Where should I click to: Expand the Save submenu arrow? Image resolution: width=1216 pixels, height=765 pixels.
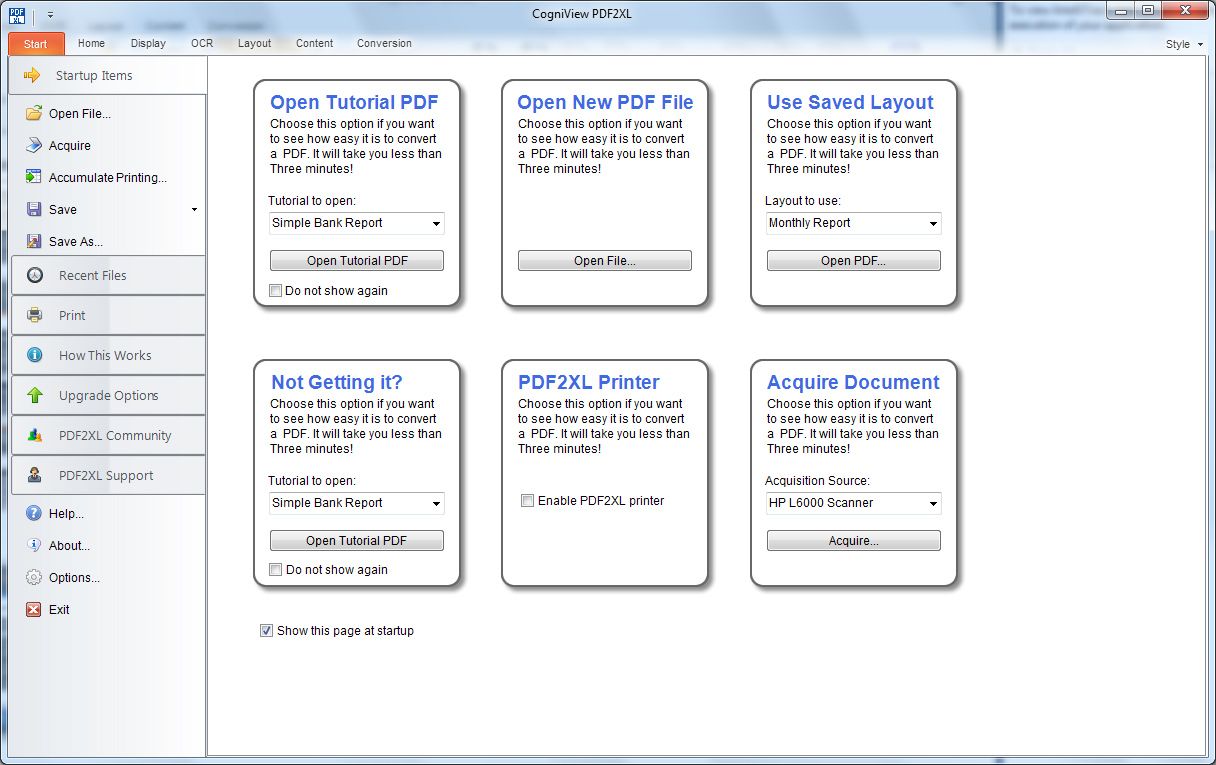pos(194,210)
